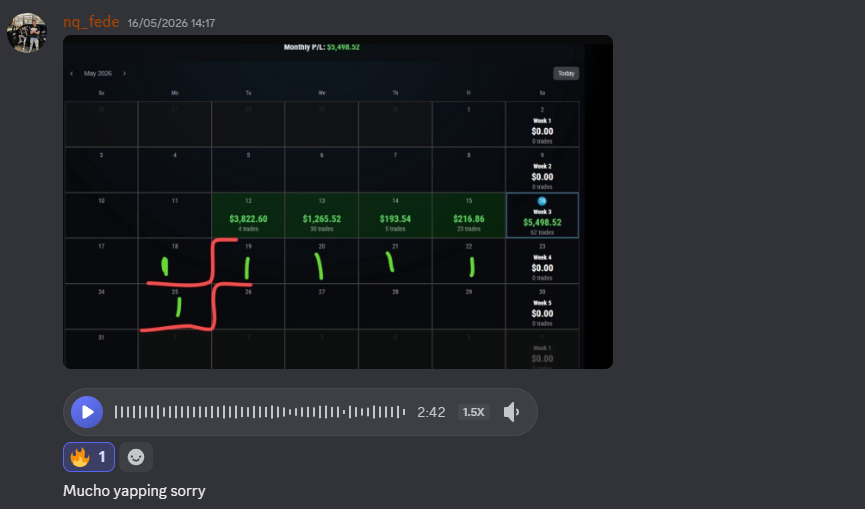Click the nq_fede username

tap(91, 22)
